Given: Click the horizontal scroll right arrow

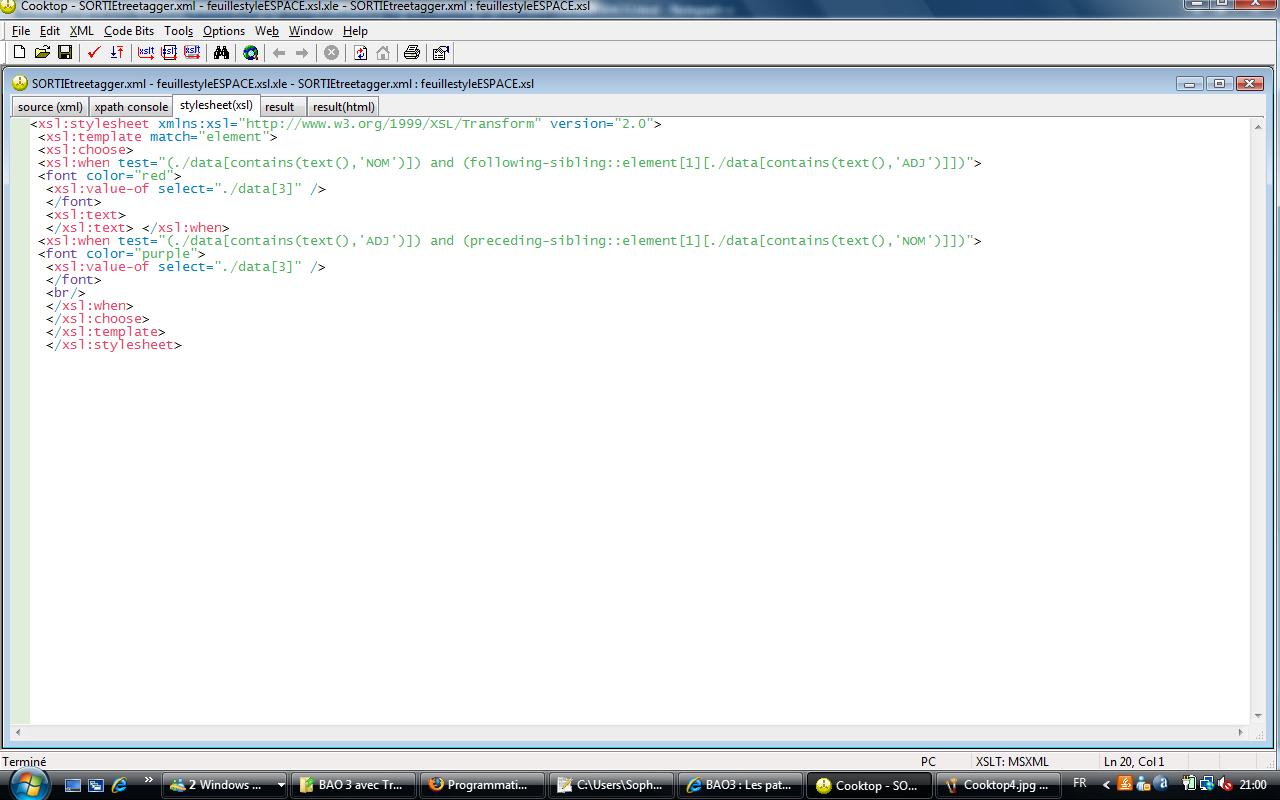Looking at the screenshot, I should pyautogui.click(x=1243, y=732).
